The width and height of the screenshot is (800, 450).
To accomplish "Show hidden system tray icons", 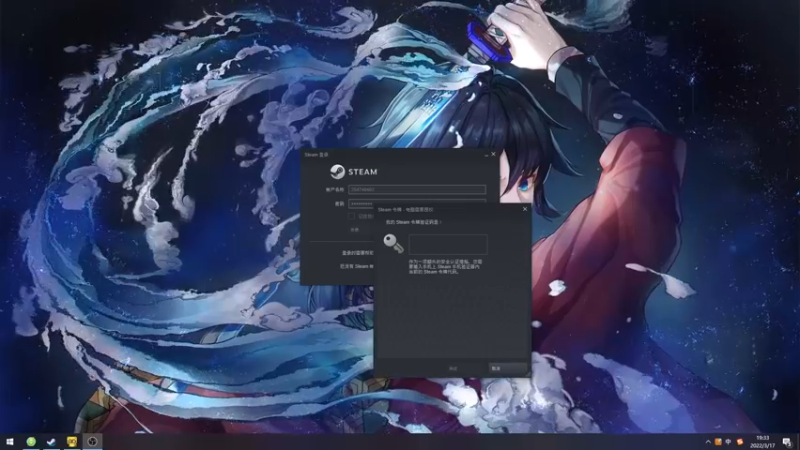I will coord(708,442).
